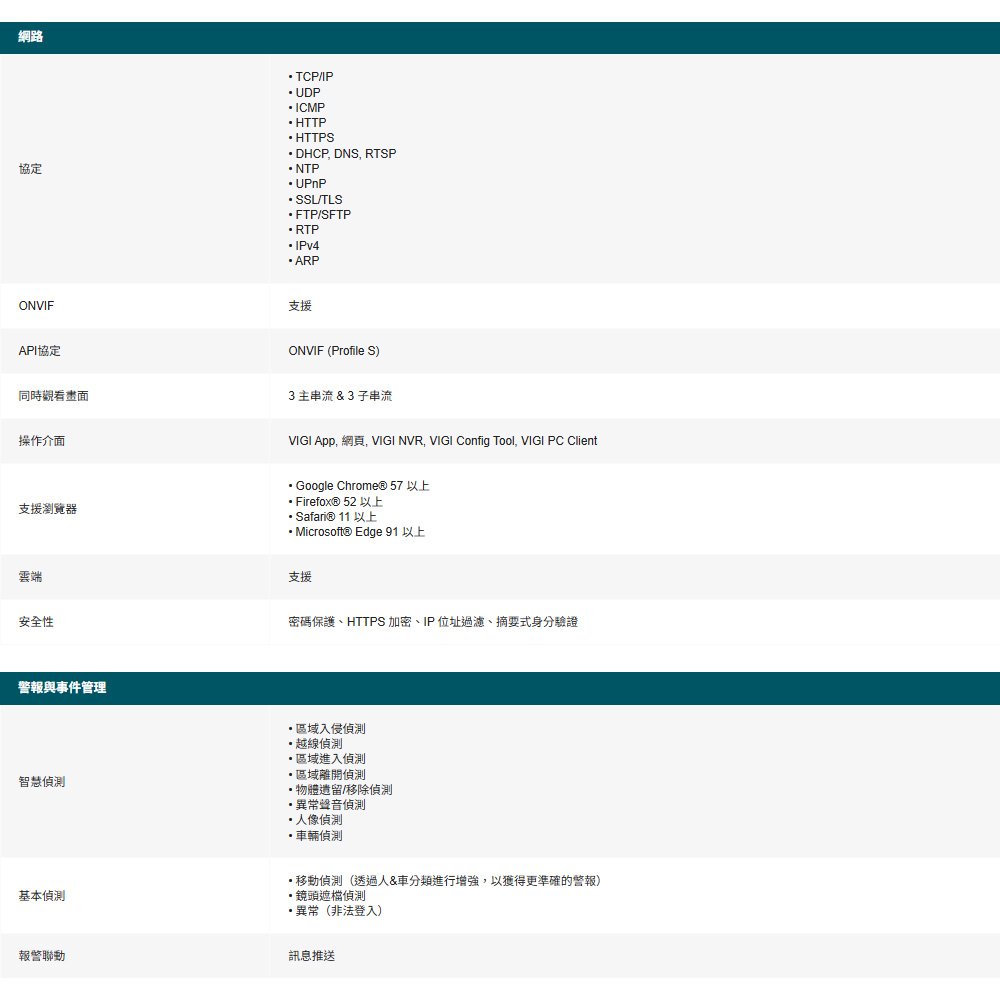
Task: Select the 雲端 row label
Action: pos(30,577)
